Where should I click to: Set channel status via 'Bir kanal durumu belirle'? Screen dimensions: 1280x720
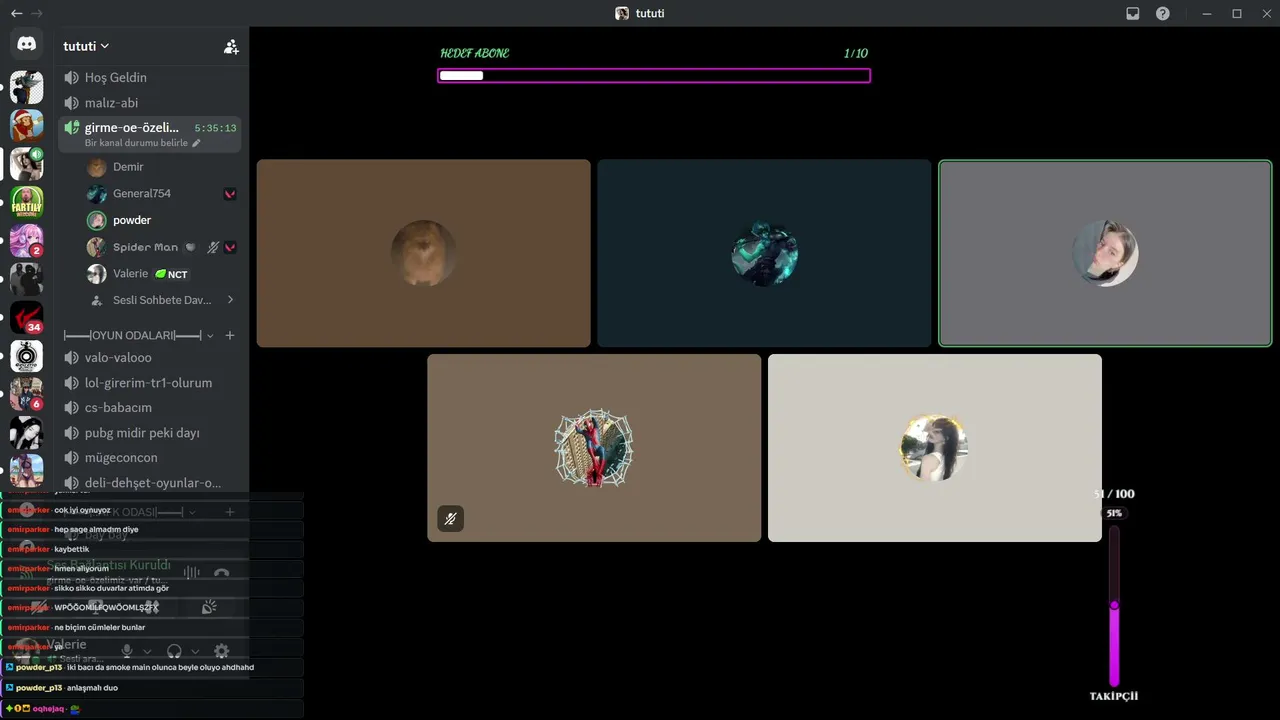point(143,143)
